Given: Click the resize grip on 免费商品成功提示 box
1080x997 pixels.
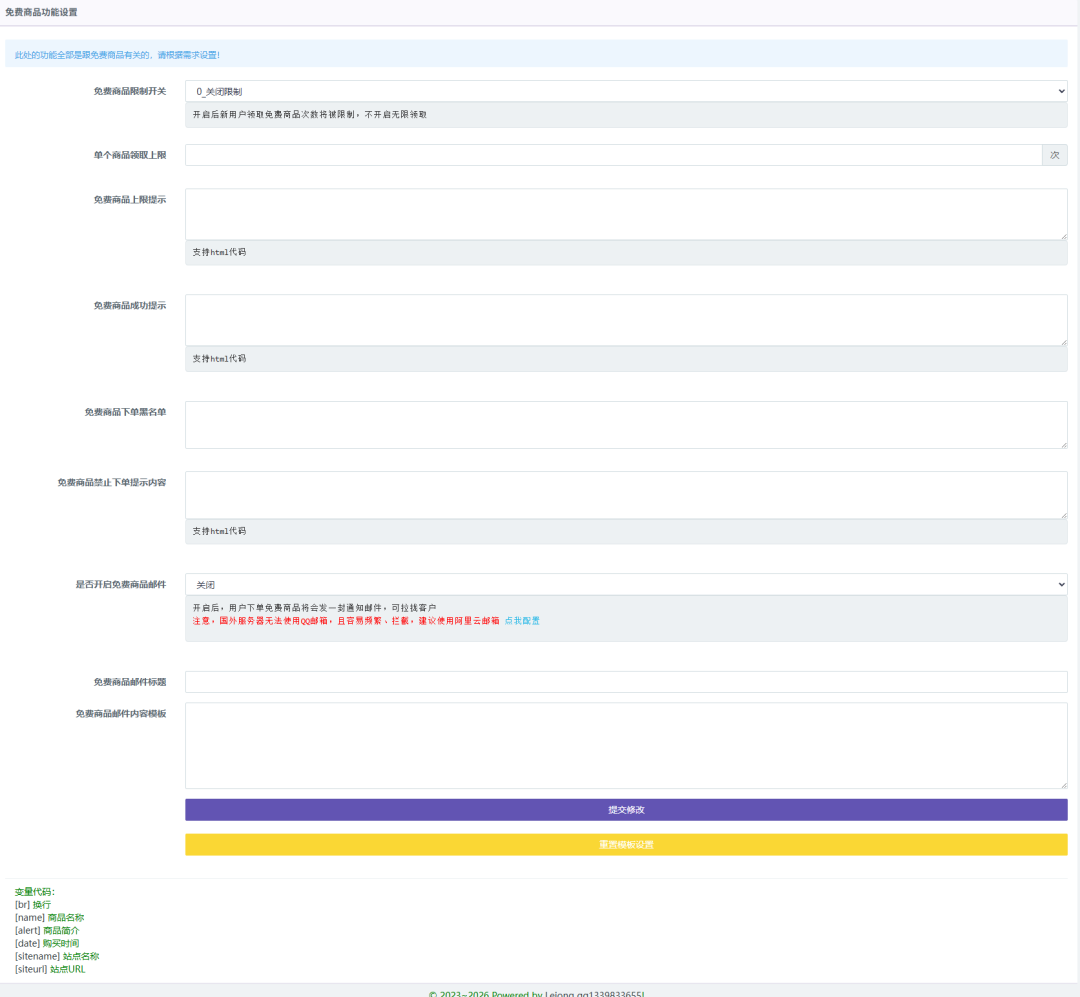Looking at the screenshot, I should click(x=1063, y=341).
